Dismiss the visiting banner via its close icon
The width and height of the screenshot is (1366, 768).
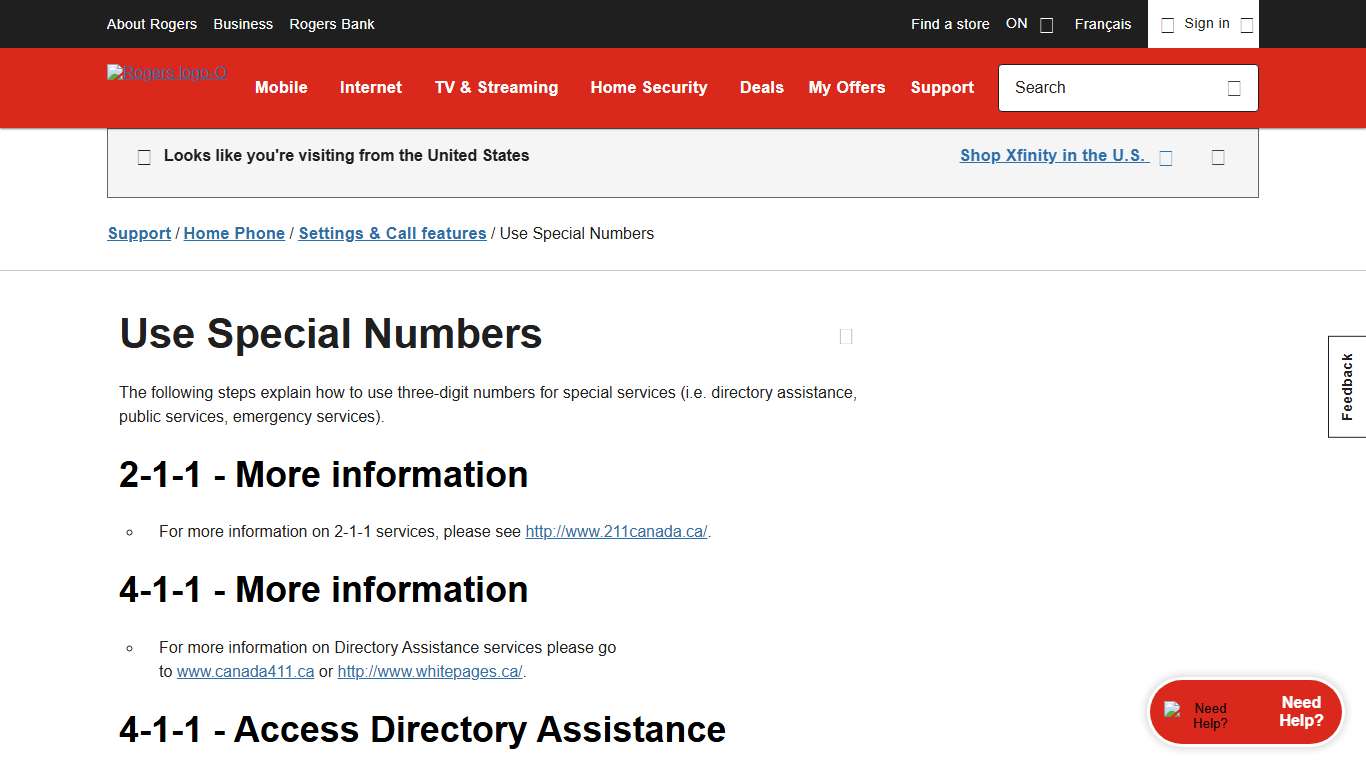[x=1218, y=157]
